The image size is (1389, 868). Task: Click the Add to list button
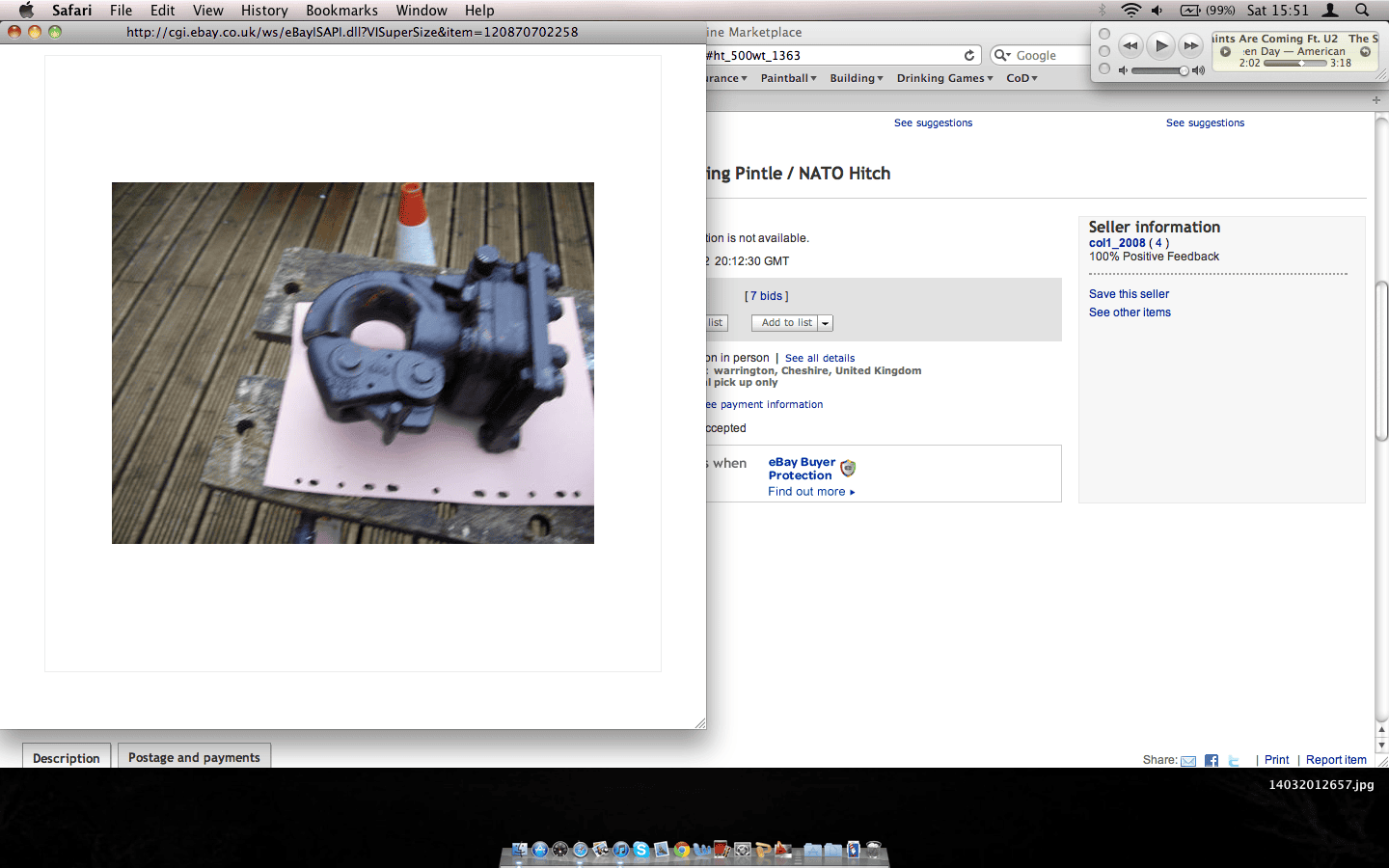pos(786,323)
